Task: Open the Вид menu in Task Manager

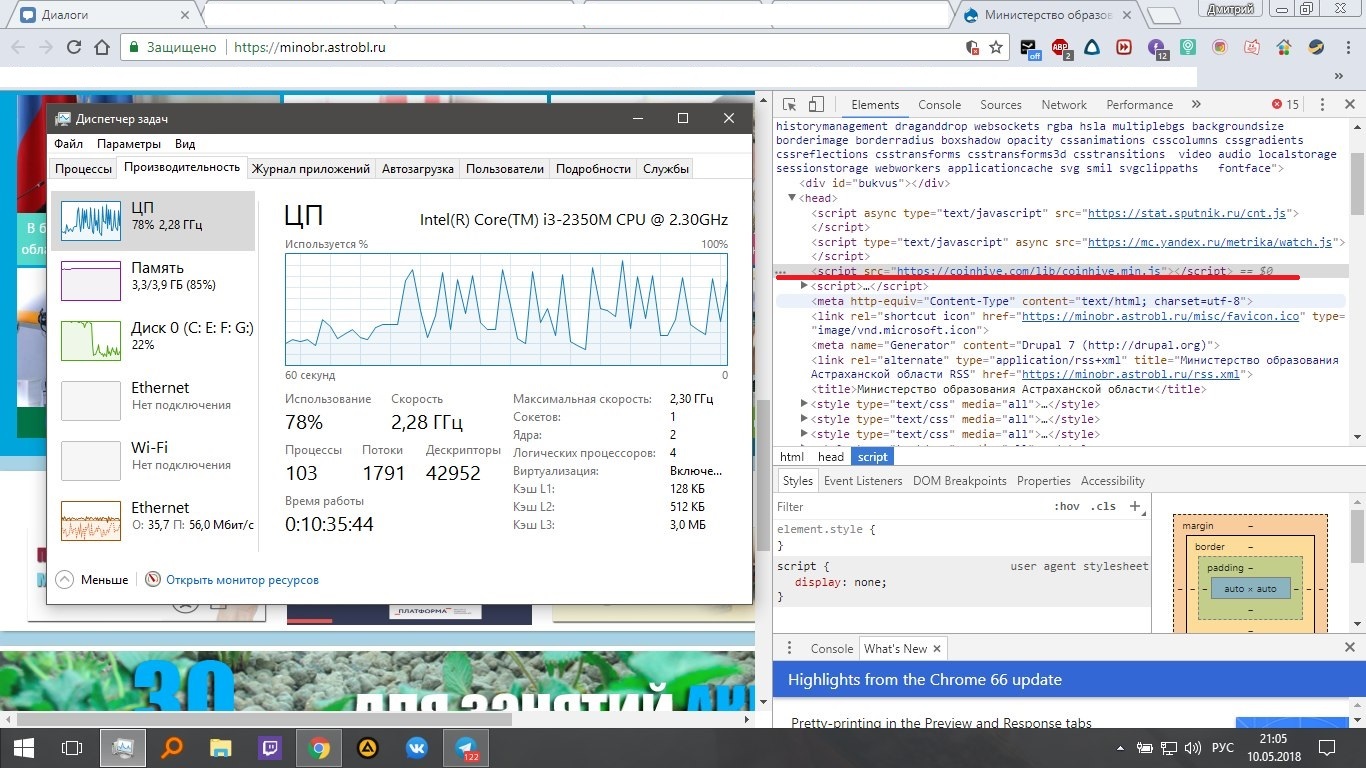Action: [185, 144]
